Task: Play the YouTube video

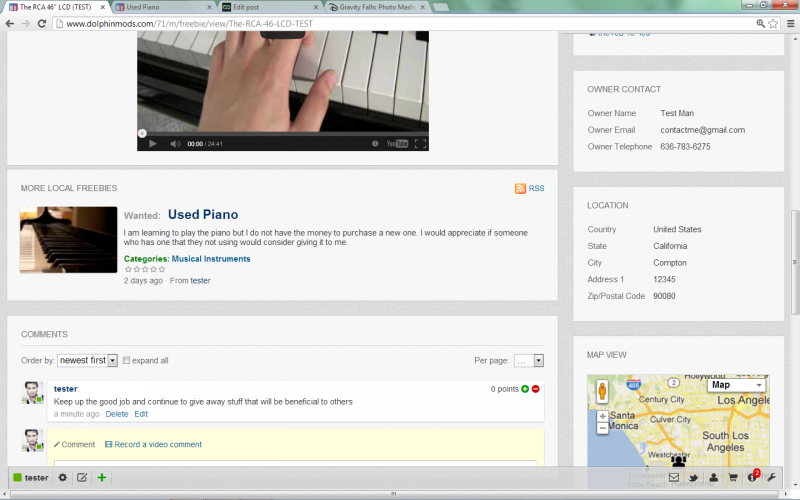Action: coord(153,144)
